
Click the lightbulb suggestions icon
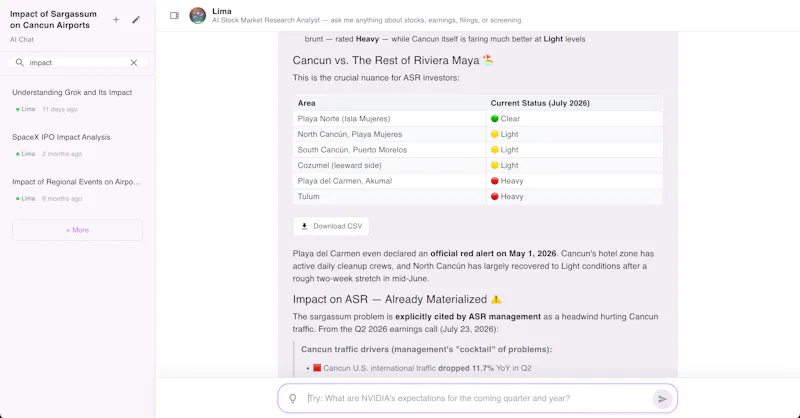point(293,398)
